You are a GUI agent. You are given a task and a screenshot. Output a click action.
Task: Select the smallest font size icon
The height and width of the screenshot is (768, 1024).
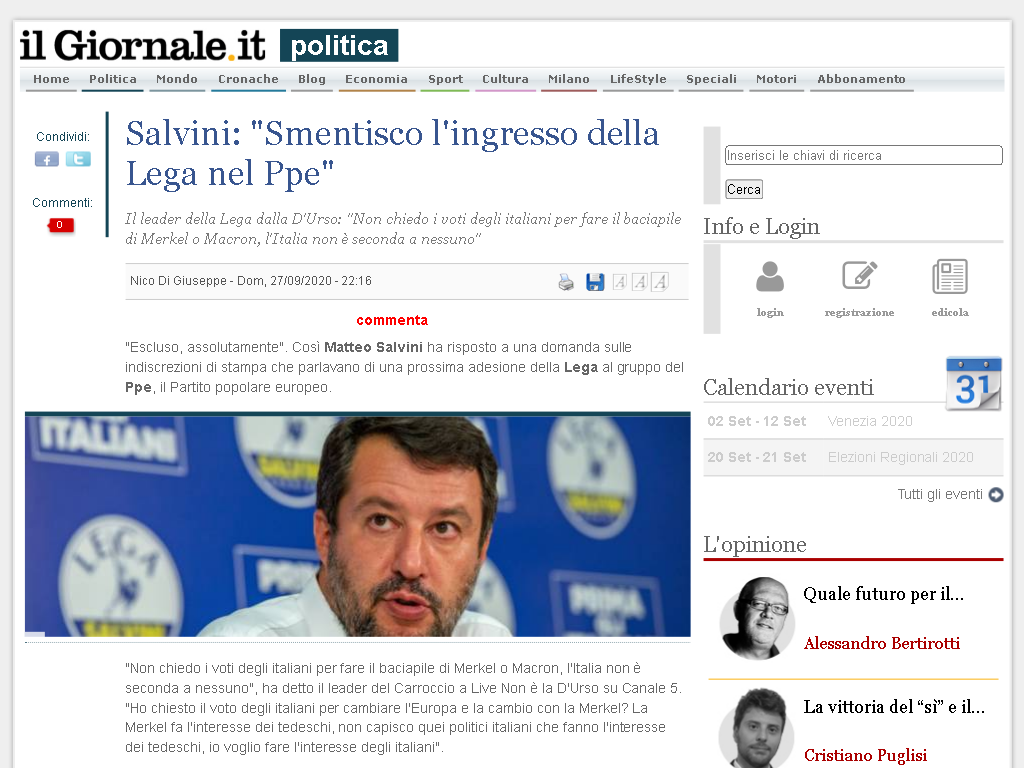(620, 282)
